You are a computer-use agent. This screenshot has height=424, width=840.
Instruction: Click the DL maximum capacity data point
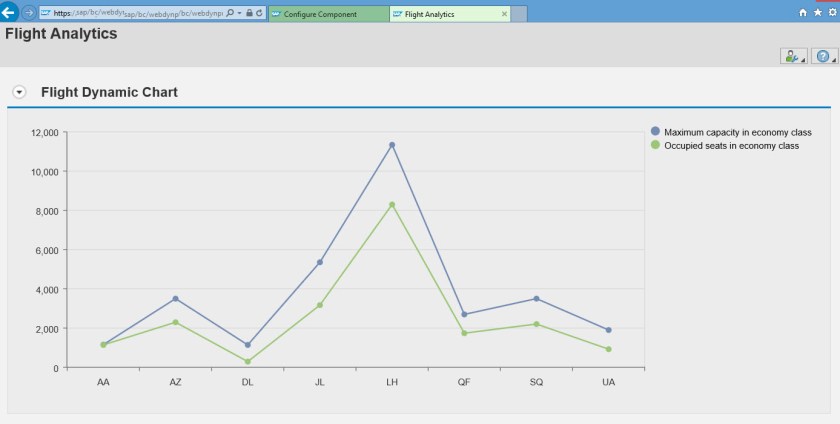point(248,345)
